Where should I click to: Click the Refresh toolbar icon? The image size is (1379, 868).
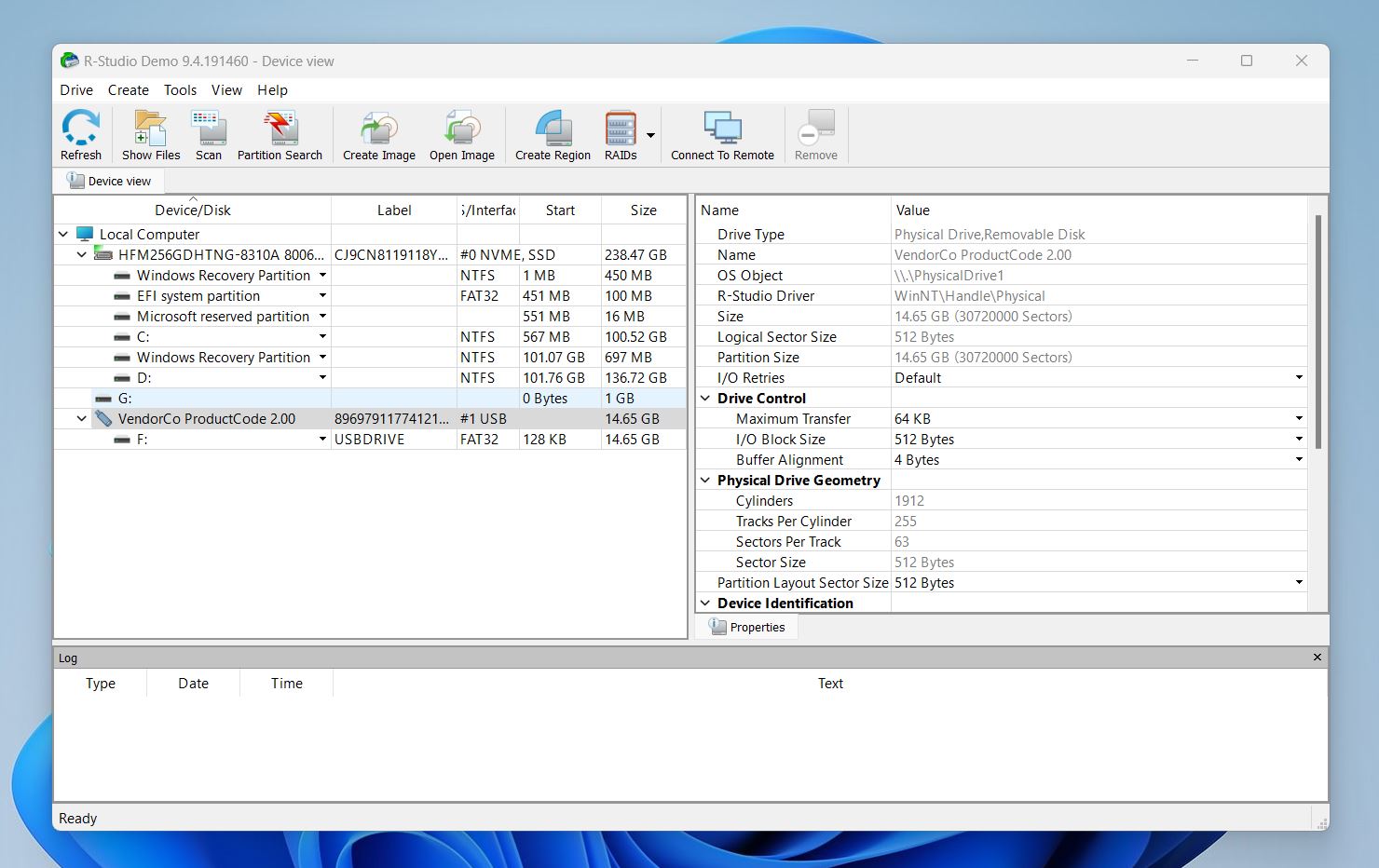tap(81, 135)
